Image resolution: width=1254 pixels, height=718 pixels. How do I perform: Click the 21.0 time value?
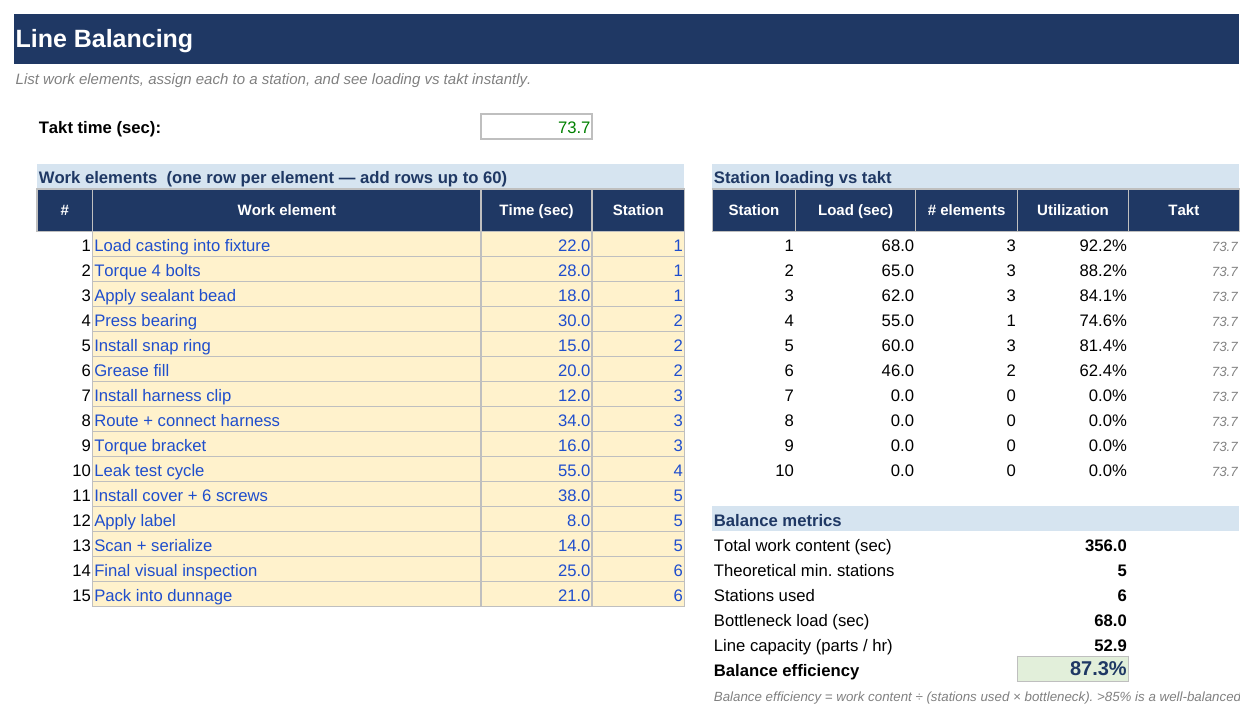[x=536, y=595]
